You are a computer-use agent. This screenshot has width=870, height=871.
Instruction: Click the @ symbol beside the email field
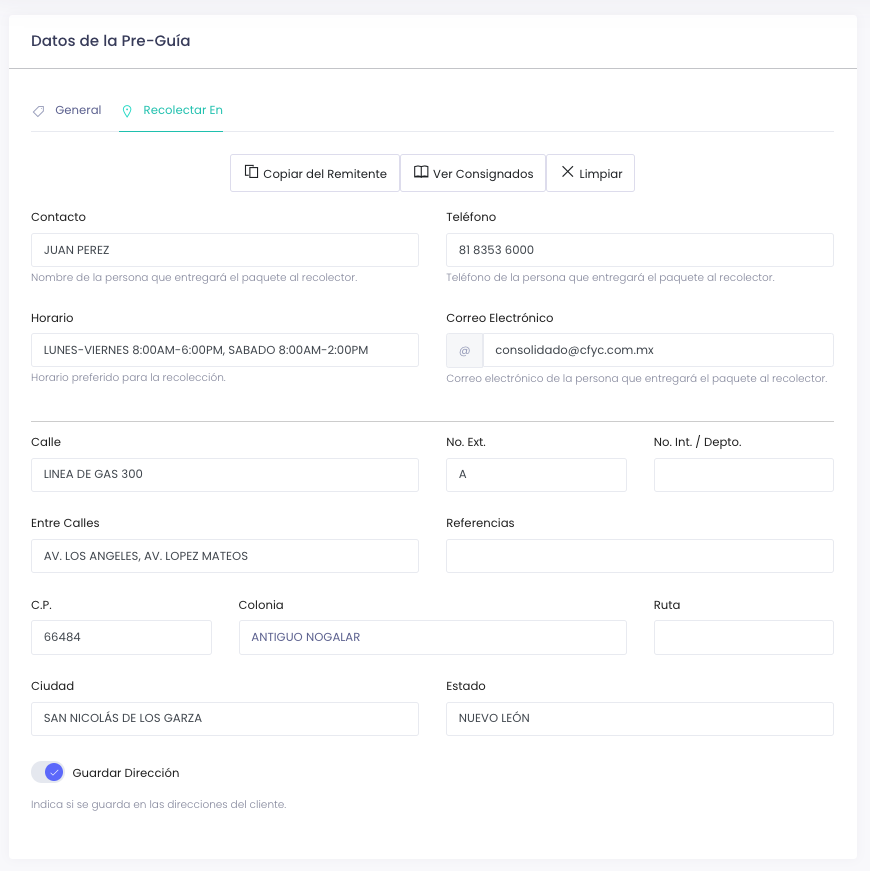464,350
